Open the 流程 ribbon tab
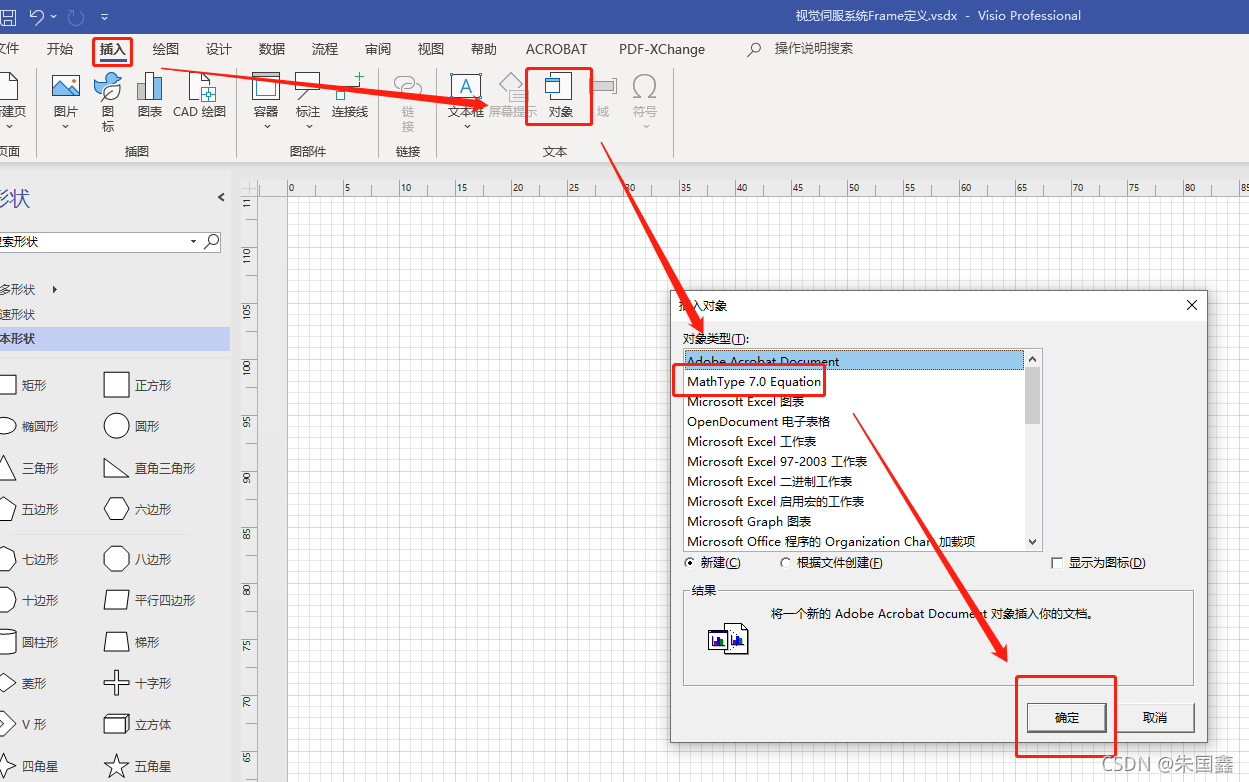 coord(325,49)
